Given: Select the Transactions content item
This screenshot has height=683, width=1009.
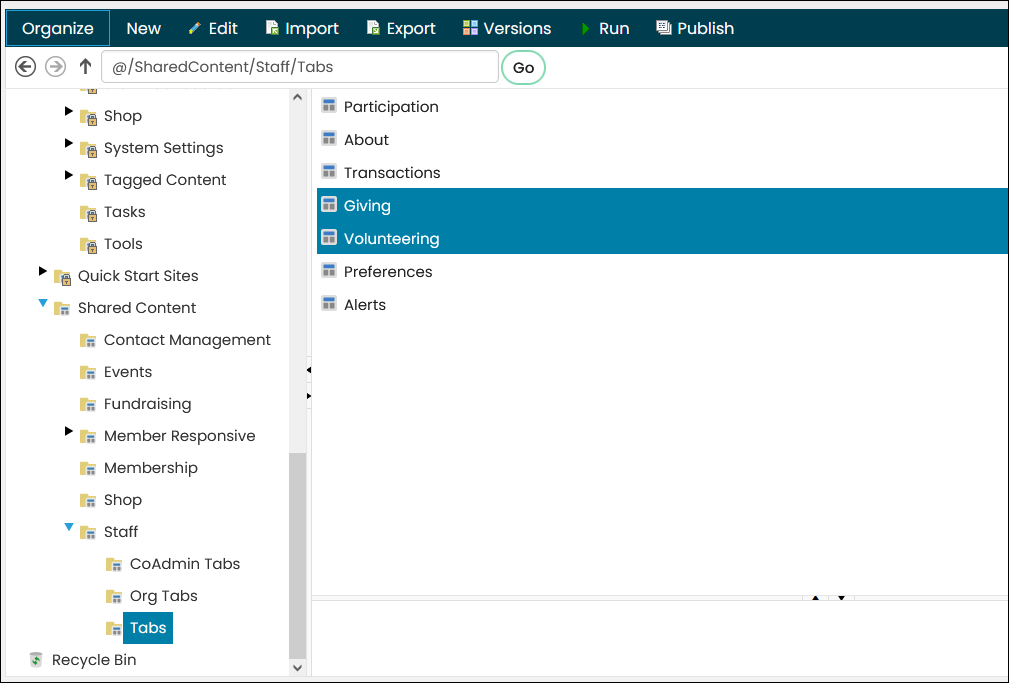Looking at the screenshot, I should point(392,173).
